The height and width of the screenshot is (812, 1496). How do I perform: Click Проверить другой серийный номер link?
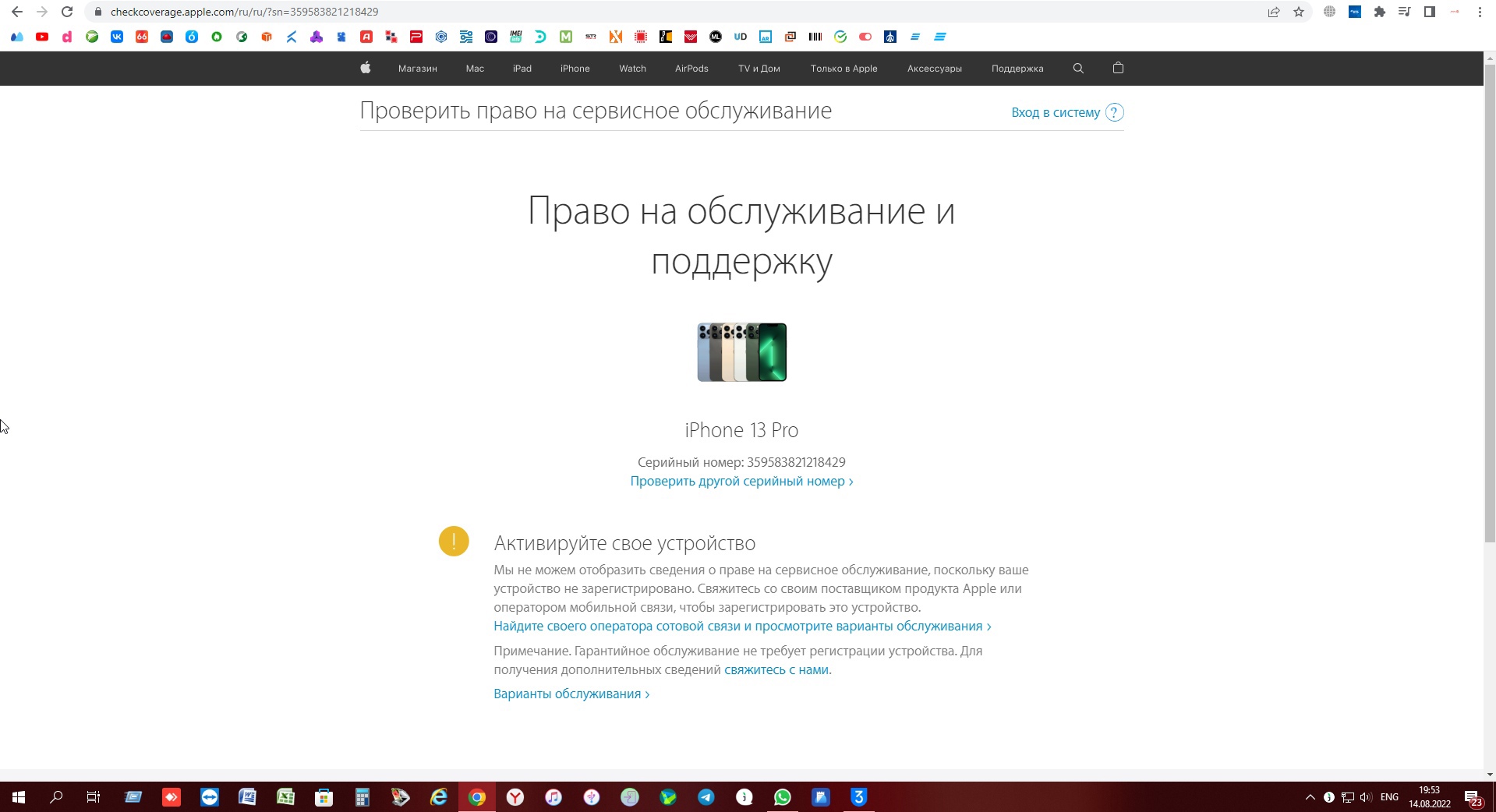point(741,481)
